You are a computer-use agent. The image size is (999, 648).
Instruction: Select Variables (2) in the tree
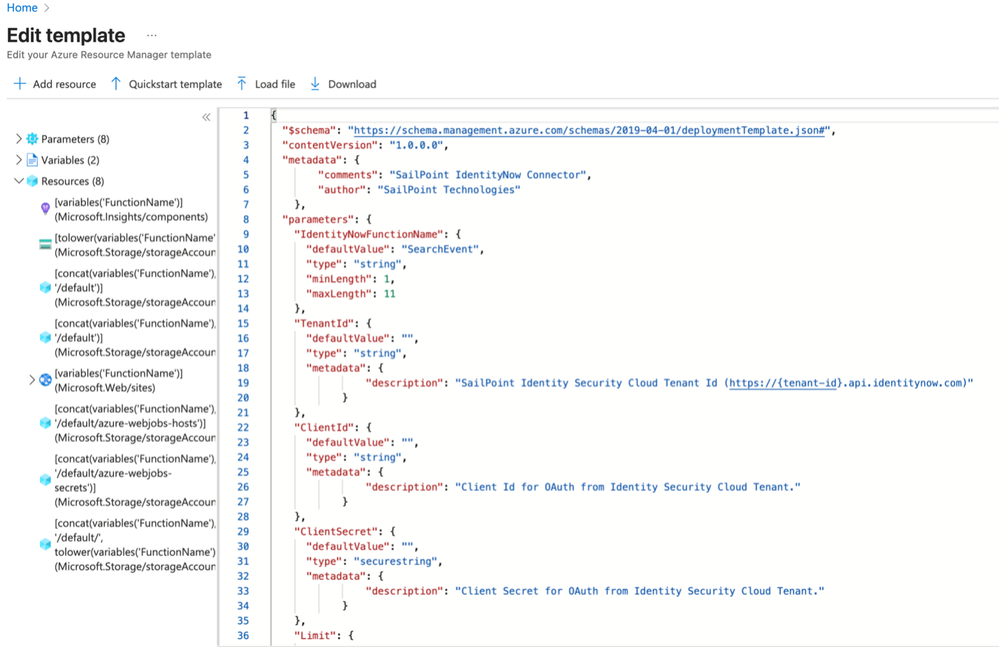tap(70, 160)
